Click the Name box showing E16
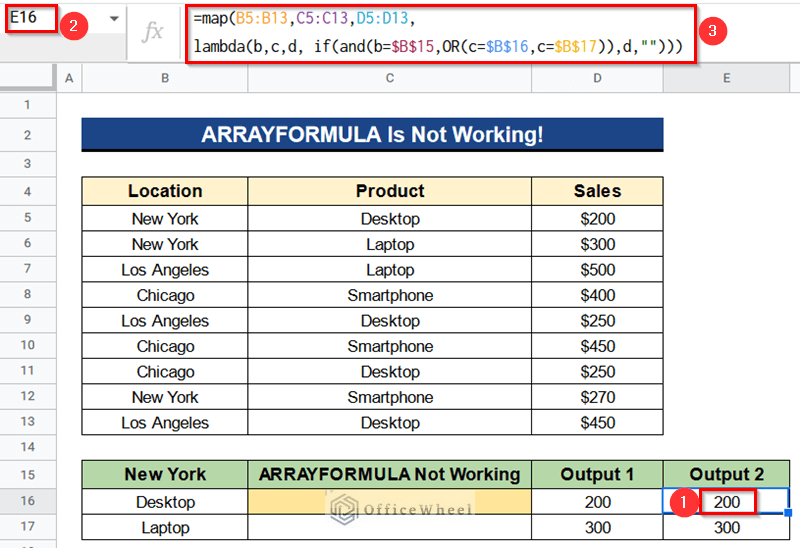Viewport: 800px width, 548px height. [31, 18]
